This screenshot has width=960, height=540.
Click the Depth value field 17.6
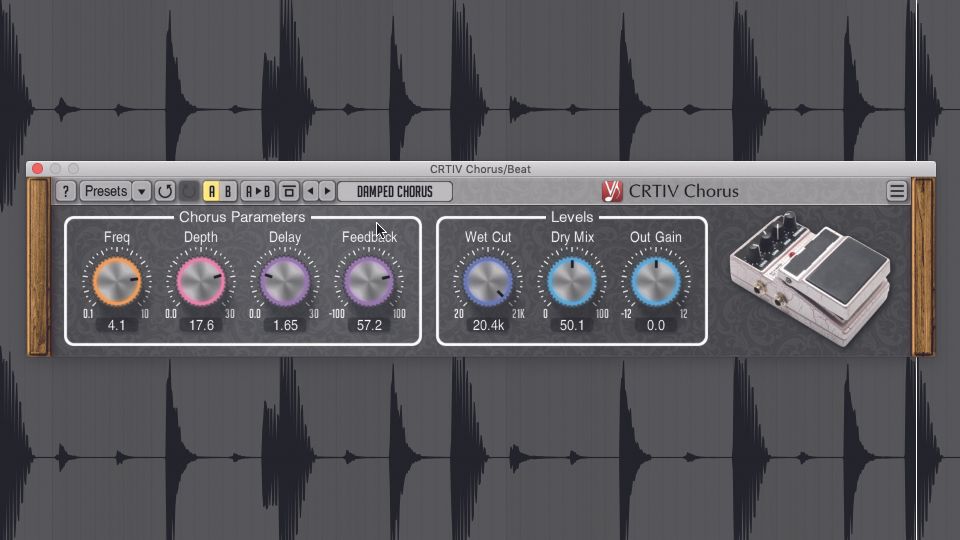coord(201,325)
